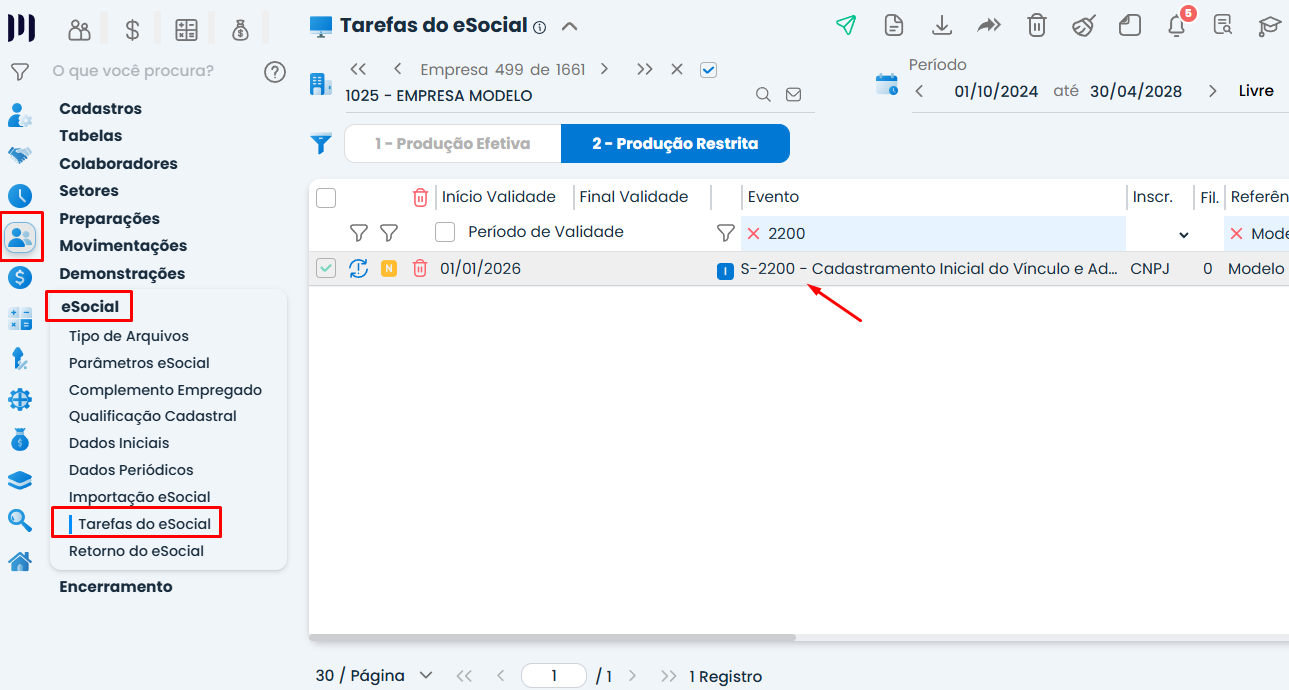Open Retorno do eSocial in the submenu
Image resolution: width=1289 pixels, height=690 pixels.
pos(136,551)
